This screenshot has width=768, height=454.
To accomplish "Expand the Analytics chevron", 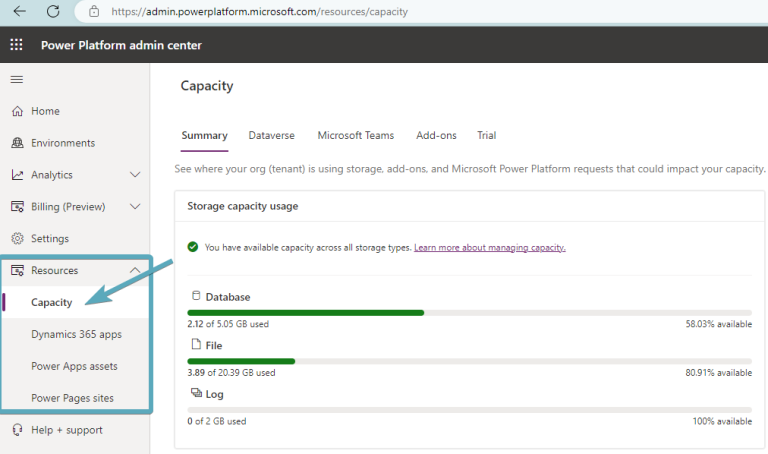I will 135,174.
